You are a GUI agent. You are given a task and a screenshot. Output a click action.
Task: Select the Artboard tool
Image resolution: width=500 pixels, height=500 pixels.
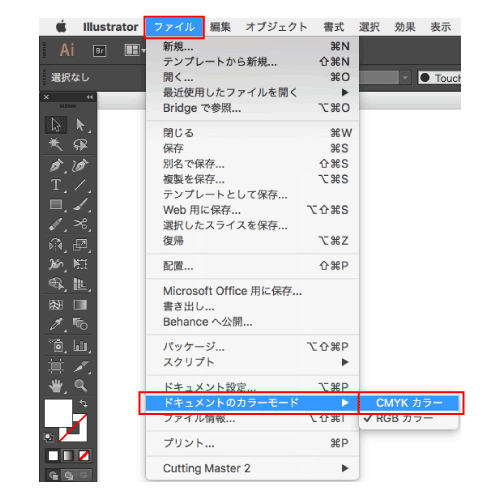(56, 366)
